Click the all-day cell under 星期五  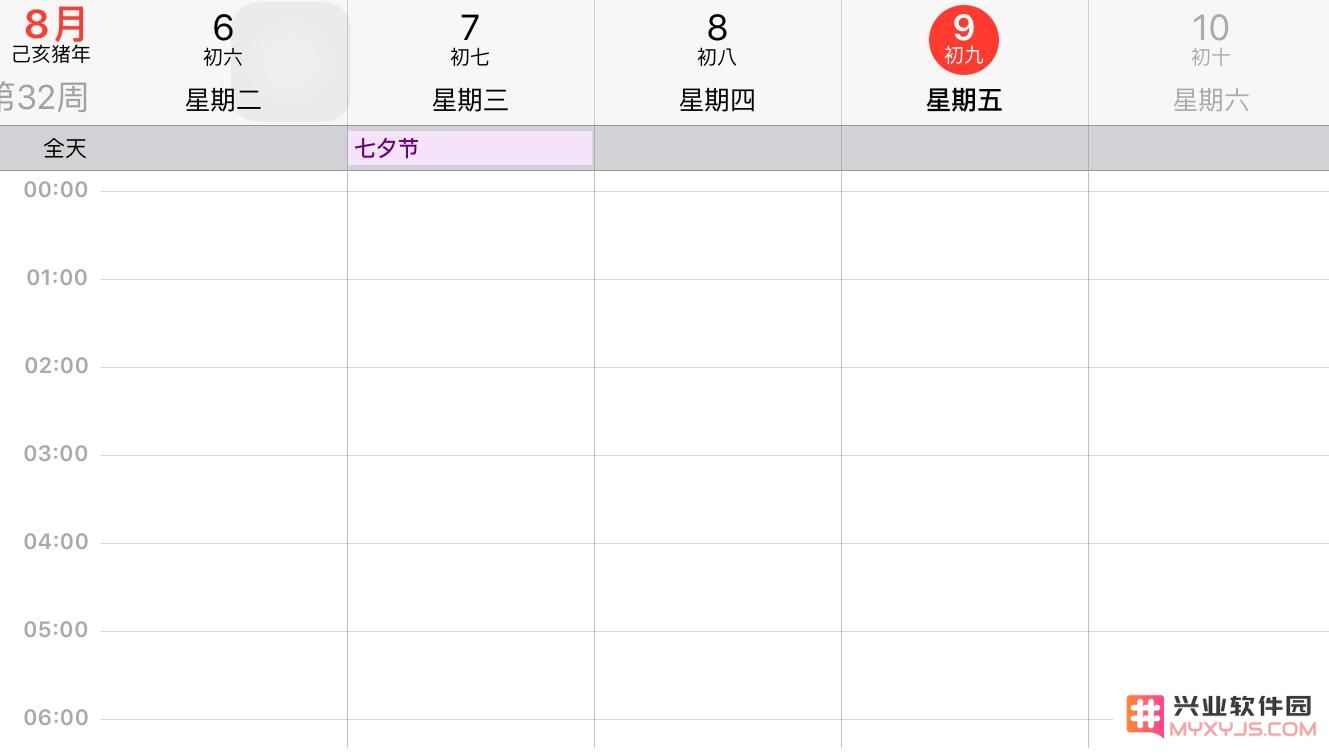pyautogui.click(x=964, y=148)
